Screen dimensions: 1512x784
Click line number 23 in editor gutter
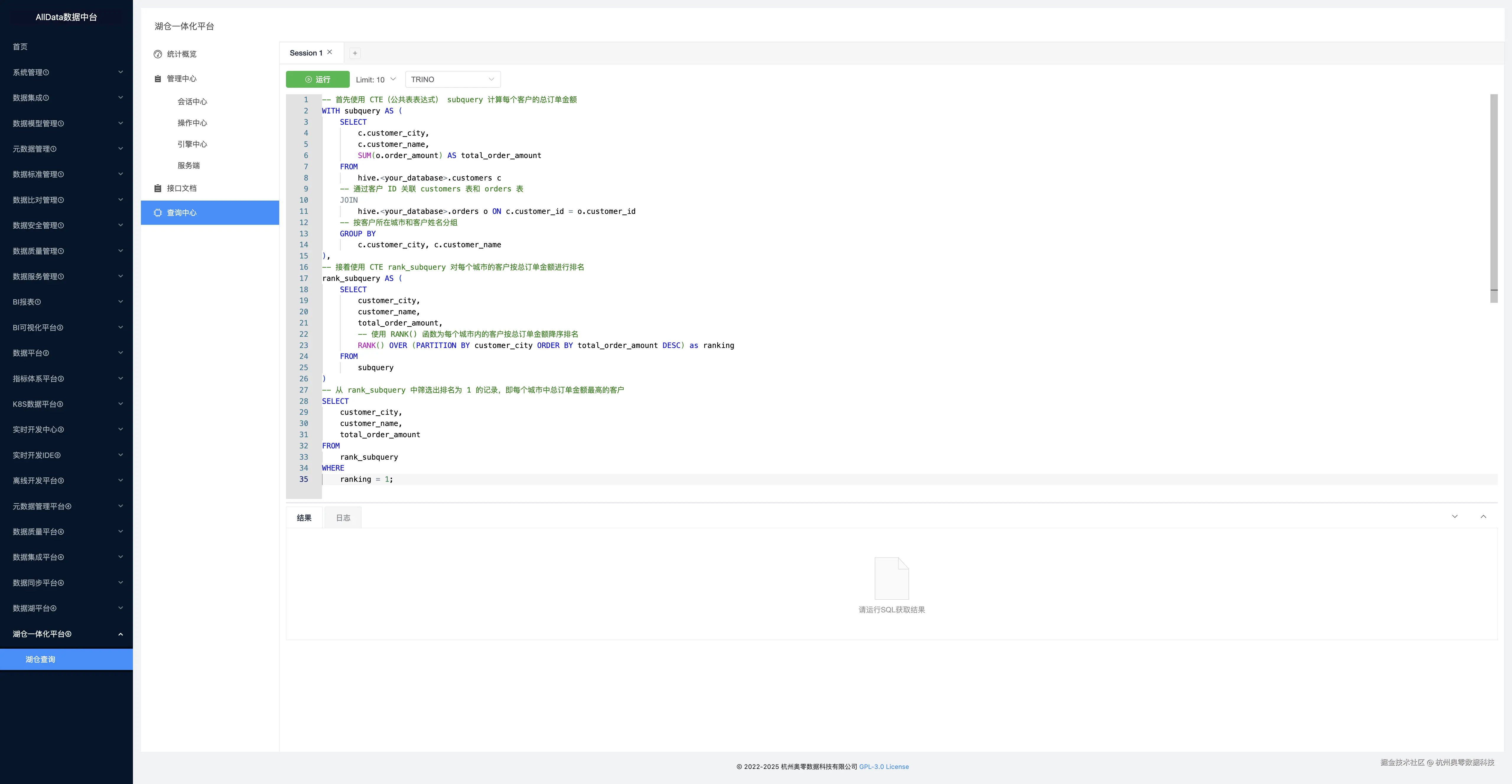[x=303, y=346]
